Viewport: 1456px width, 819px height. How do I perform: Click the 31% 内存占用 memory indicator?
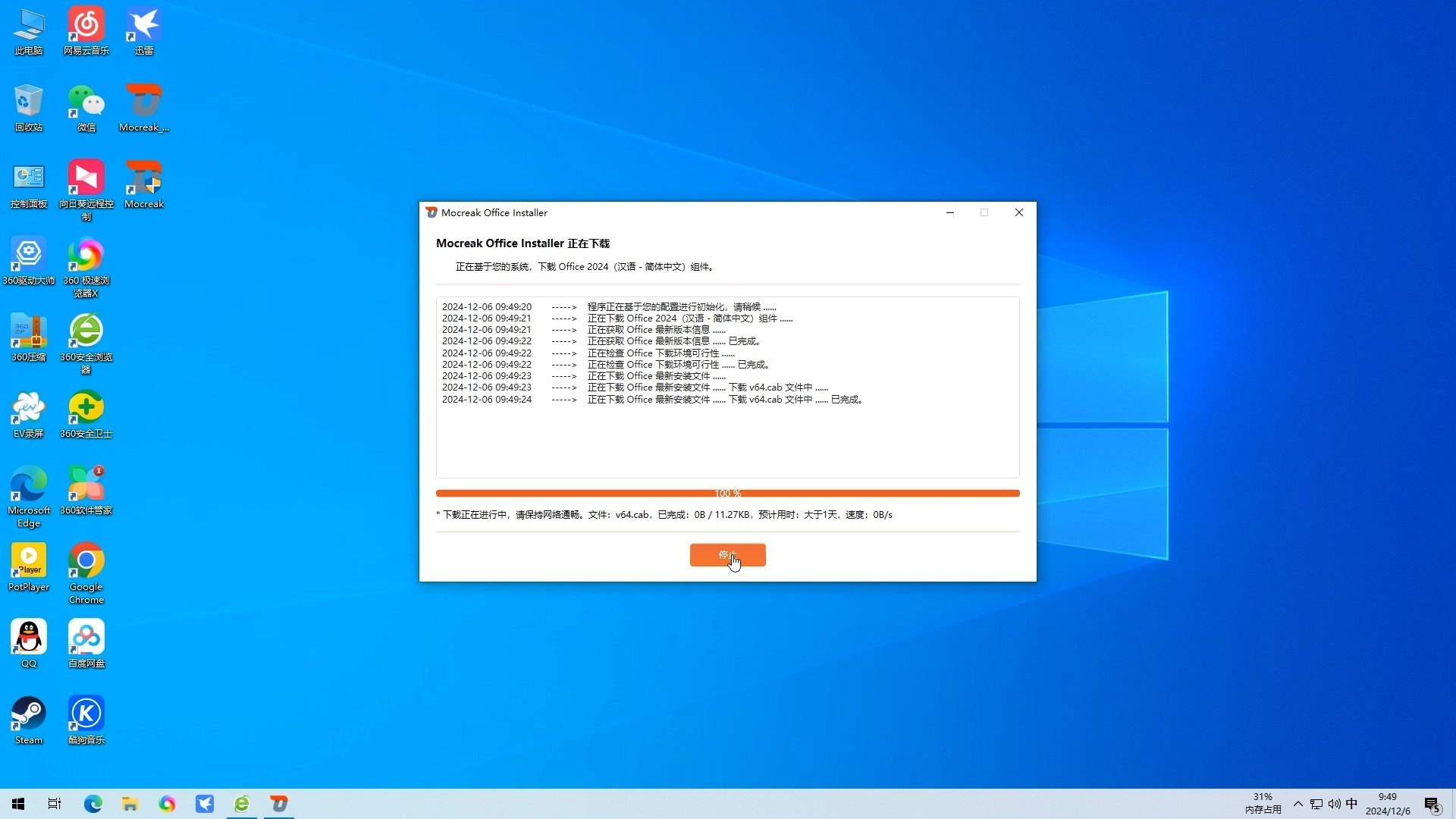(1263, 804)
